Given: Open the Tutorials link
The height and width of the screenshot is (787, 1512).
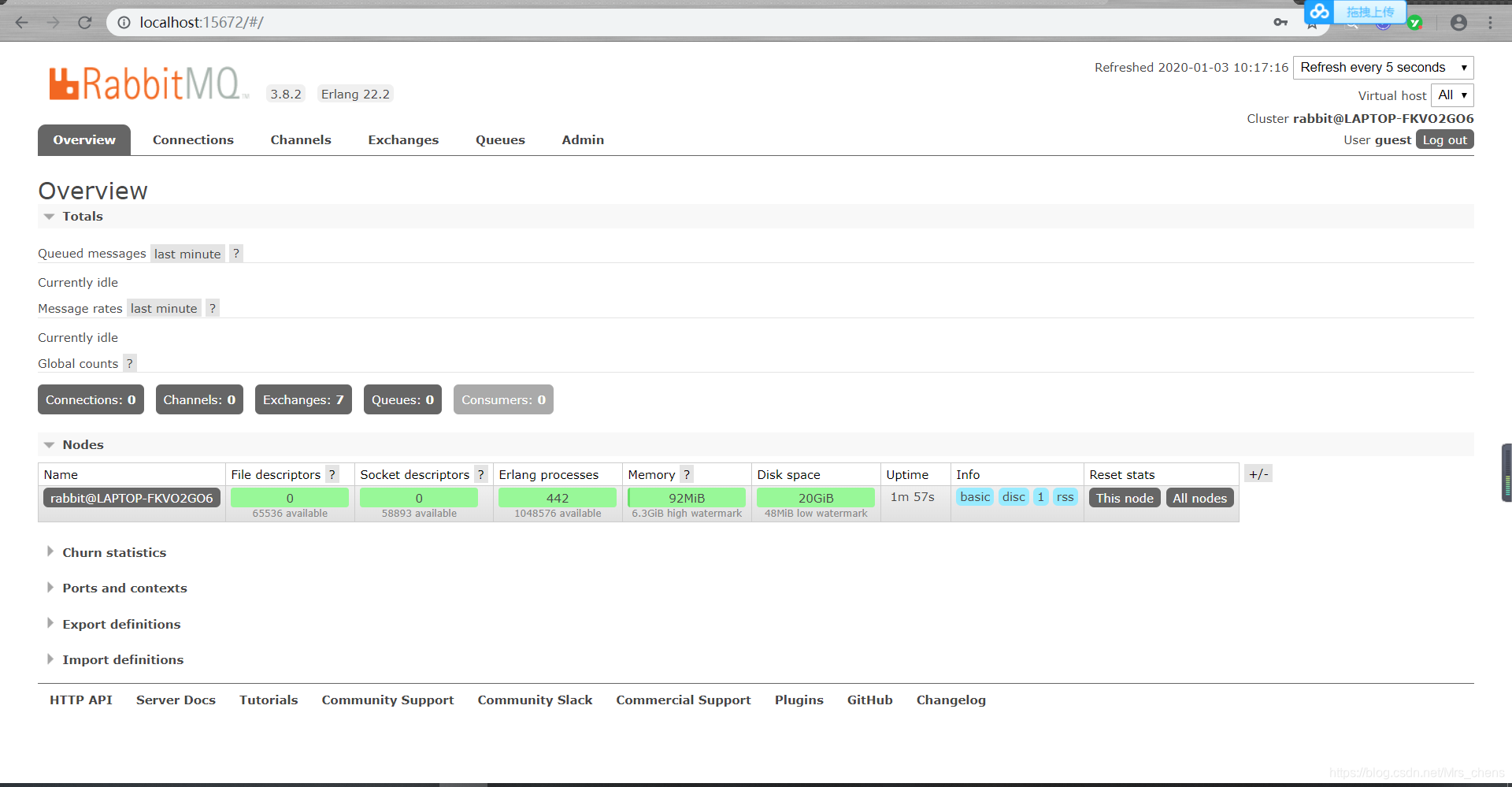Looking at the screenshot, I should (x=269, y=700).
